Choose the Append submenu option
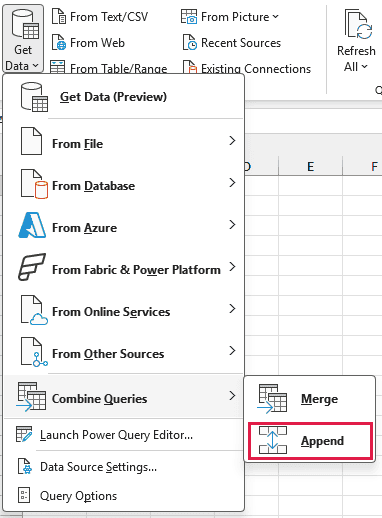Viewport: 382px width, 518px height. 310,441
